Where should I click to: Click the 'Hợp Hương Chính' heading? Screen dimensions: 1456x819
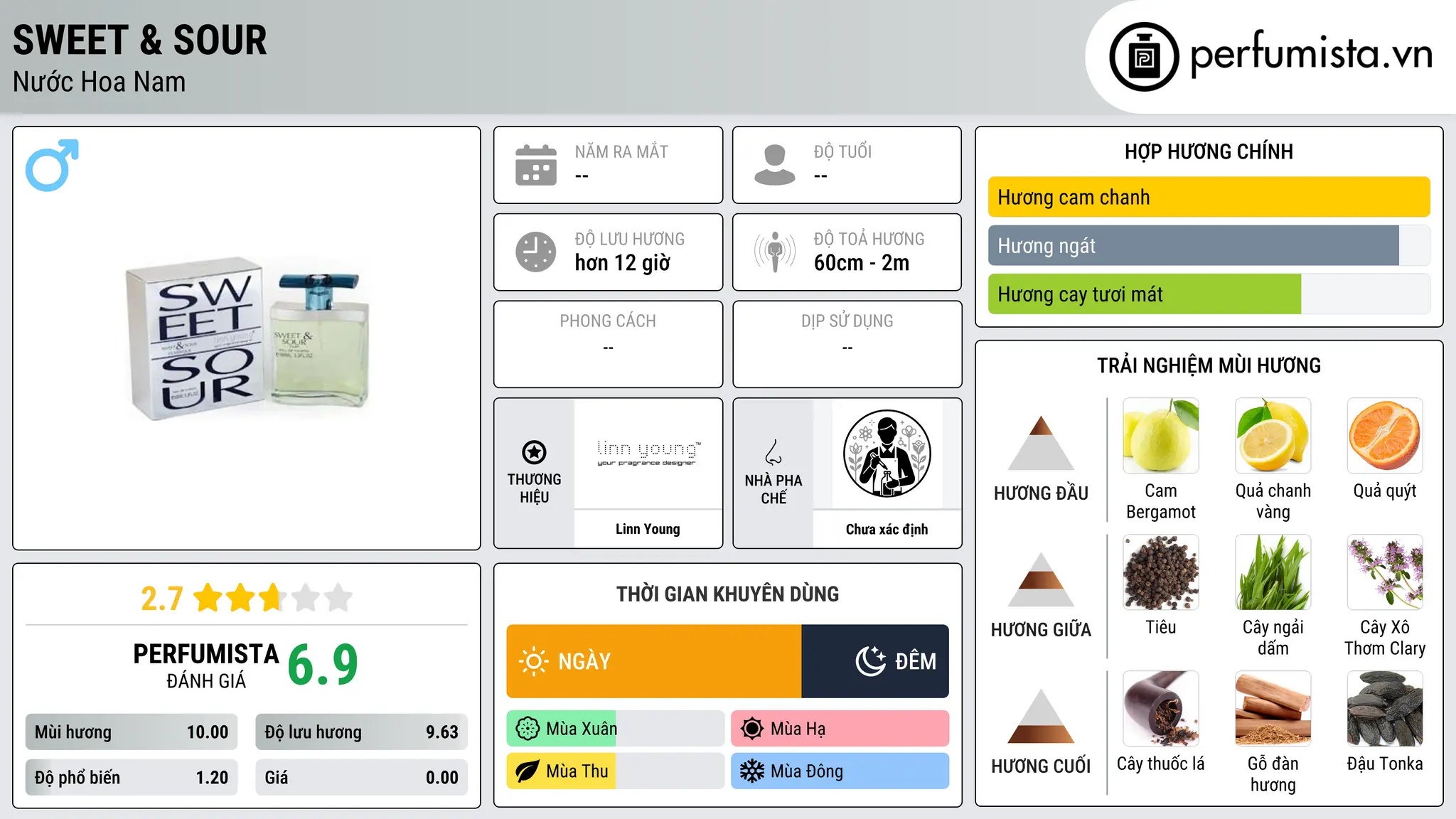click(1209, 151)
